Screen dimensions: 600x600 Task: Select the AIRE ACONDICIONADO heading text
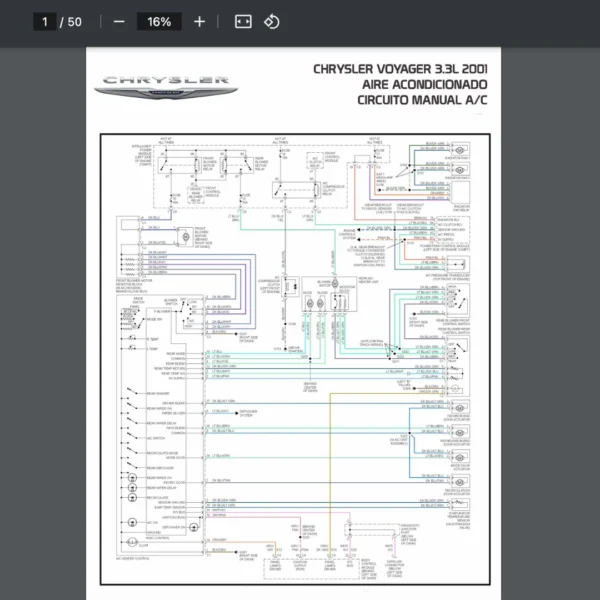(x=426, y=85)
